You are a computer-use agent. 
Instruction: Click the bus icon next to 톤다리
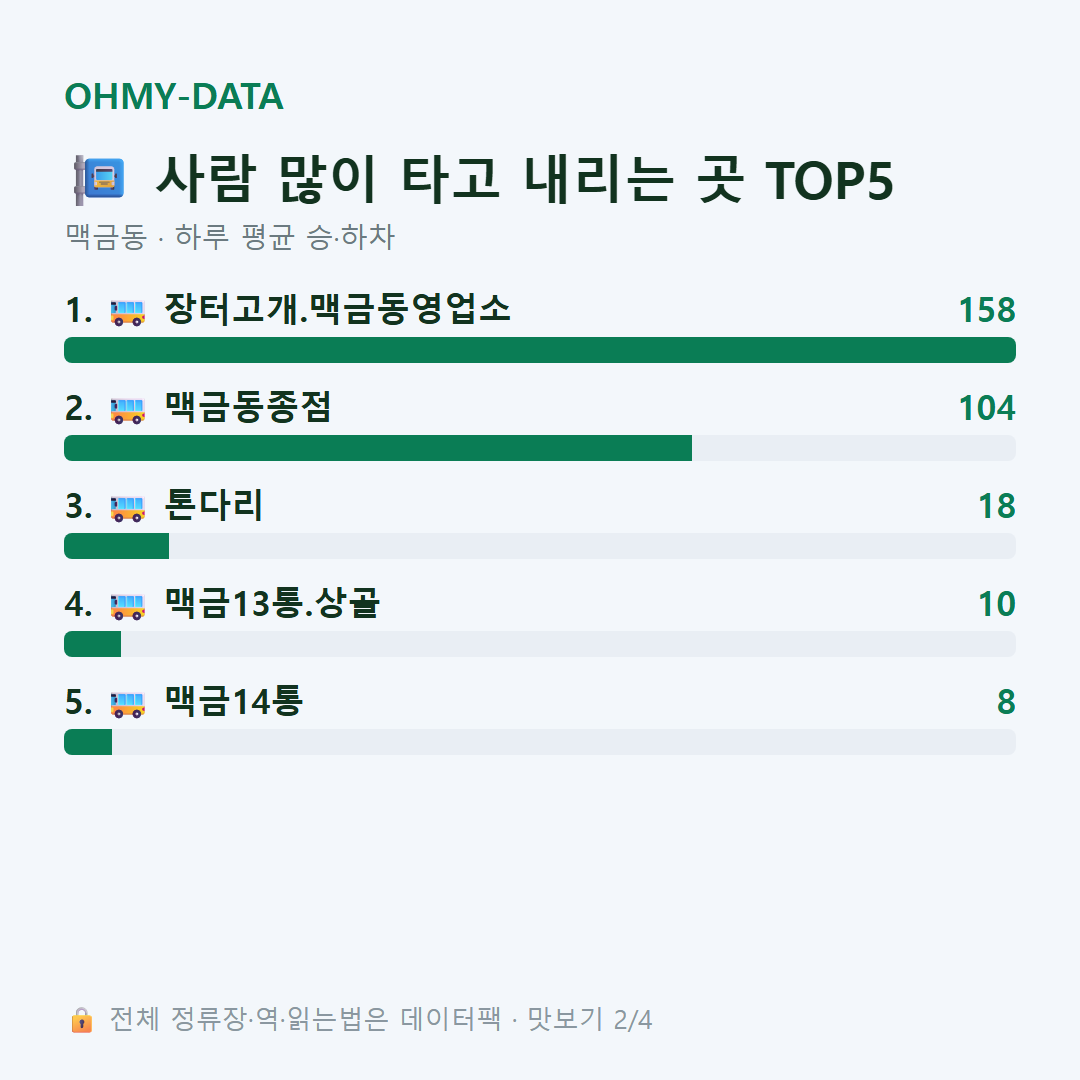click(127, 508)
